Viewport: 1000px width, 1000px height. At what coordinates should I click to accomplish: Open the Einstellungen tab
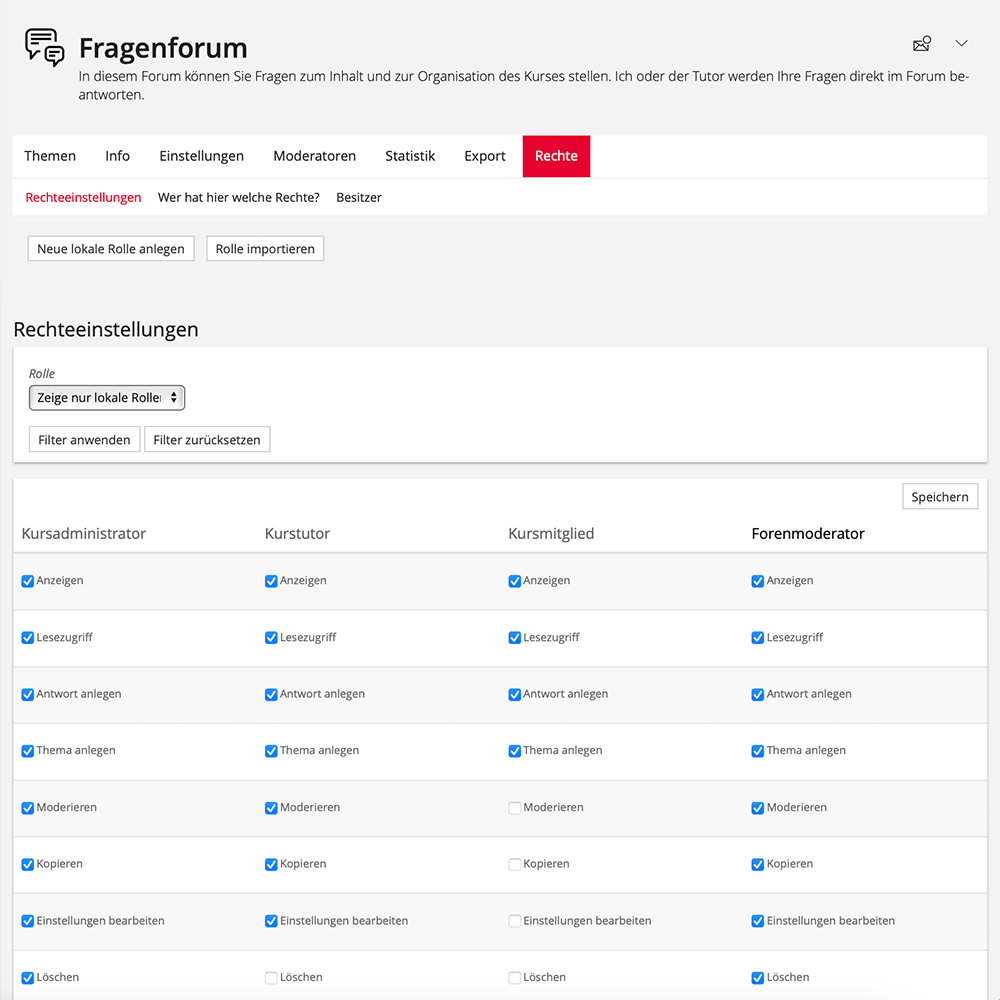click(201, 156)
